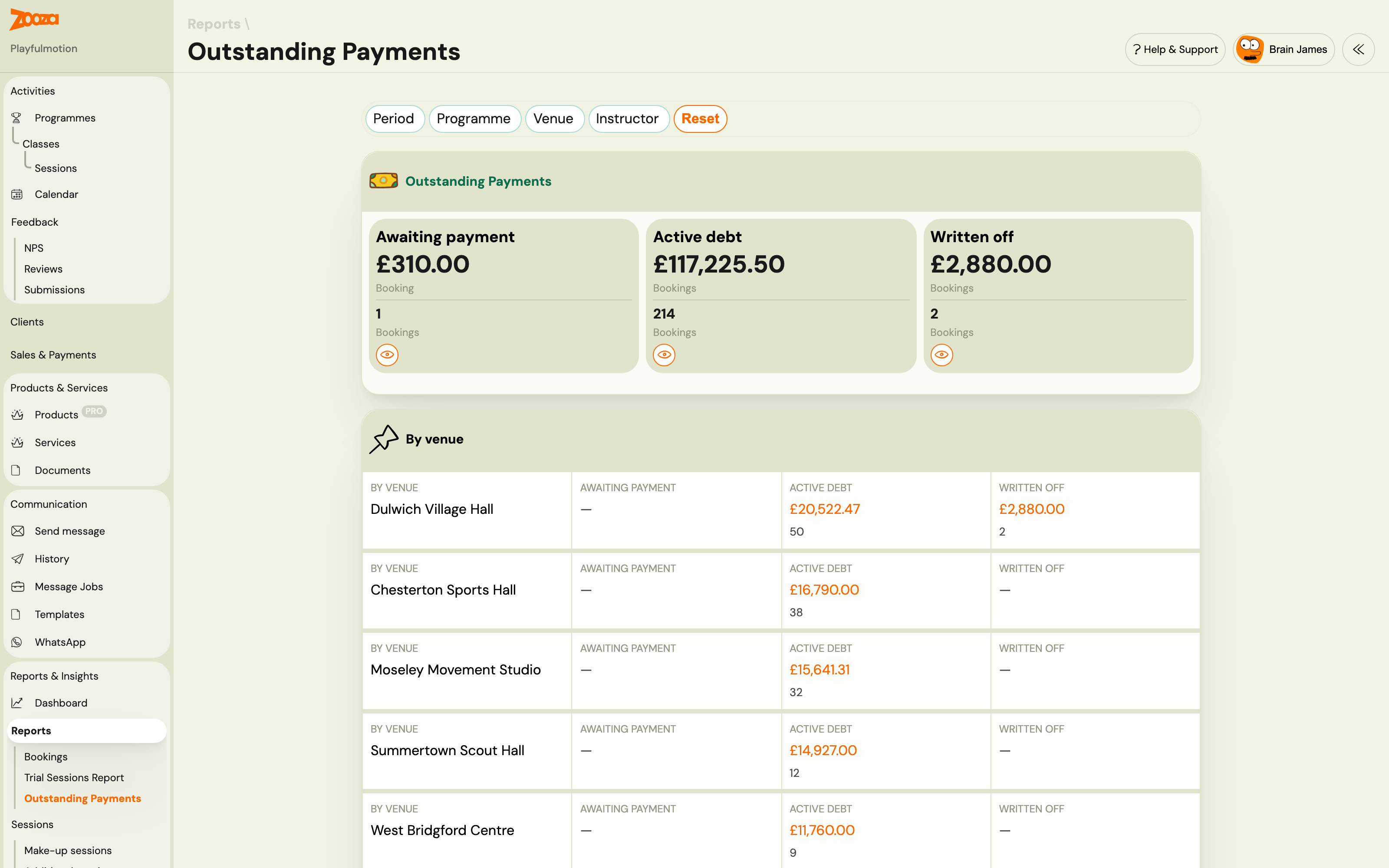1389x868 pixels.
Task: Click the History paper-plane icon
Action: point(18,559)
